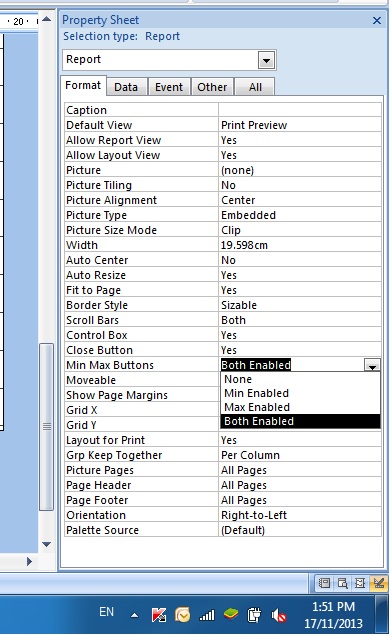Screen dimensions: 392x637
Task: Click Default View value Print Preview
Action: click(x=300, y=125)
